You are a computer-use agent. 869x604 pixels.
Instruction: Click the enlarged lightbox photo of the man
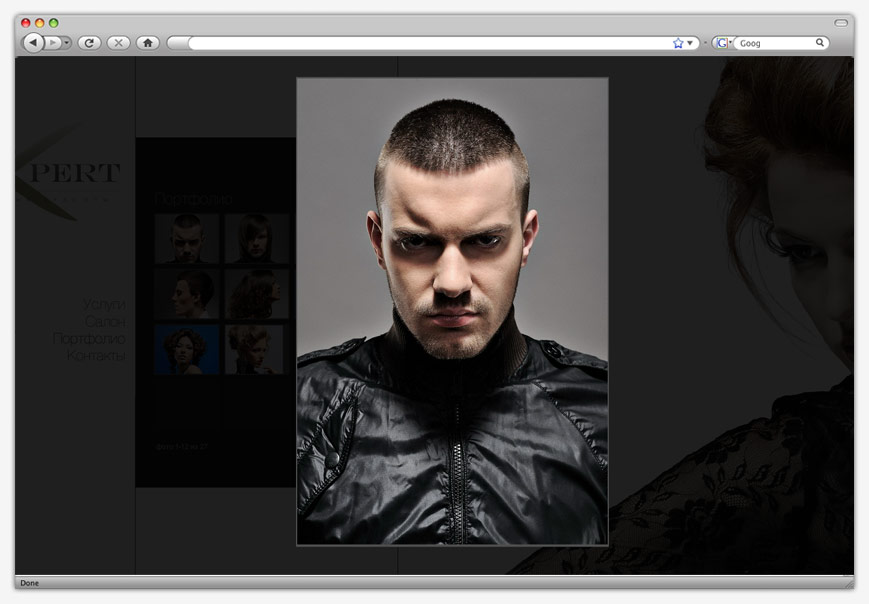pos(452,311)
